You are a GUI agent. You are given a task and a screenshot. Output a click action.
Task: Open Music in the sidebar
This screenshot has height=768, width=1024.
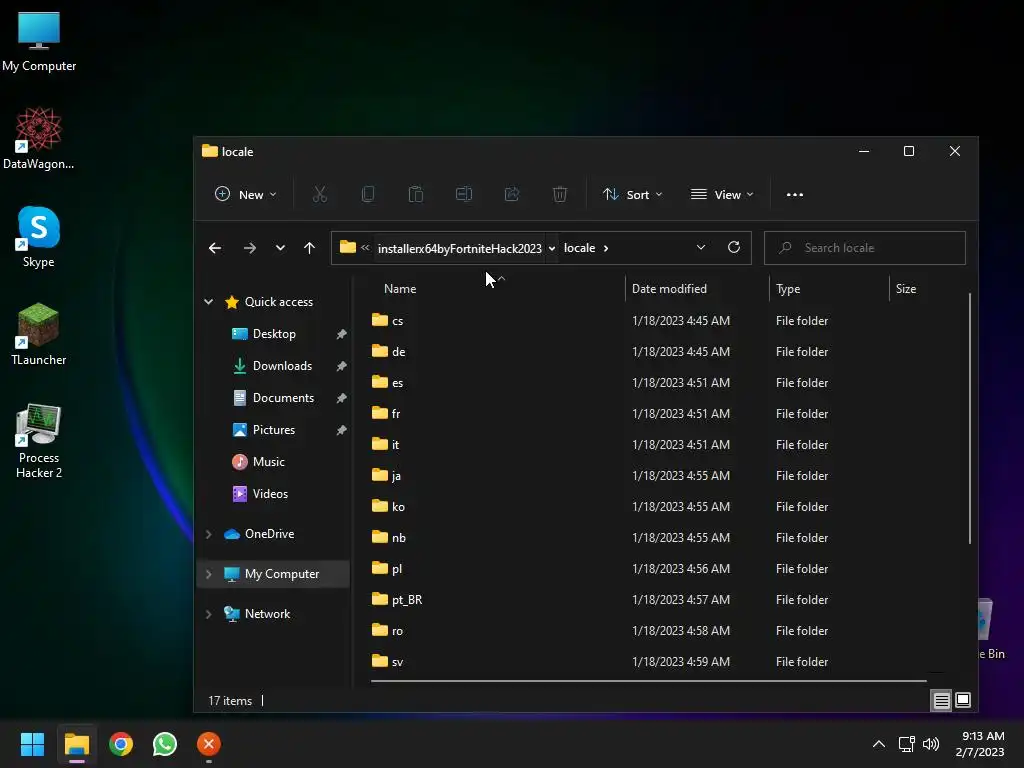pos(268,462)
